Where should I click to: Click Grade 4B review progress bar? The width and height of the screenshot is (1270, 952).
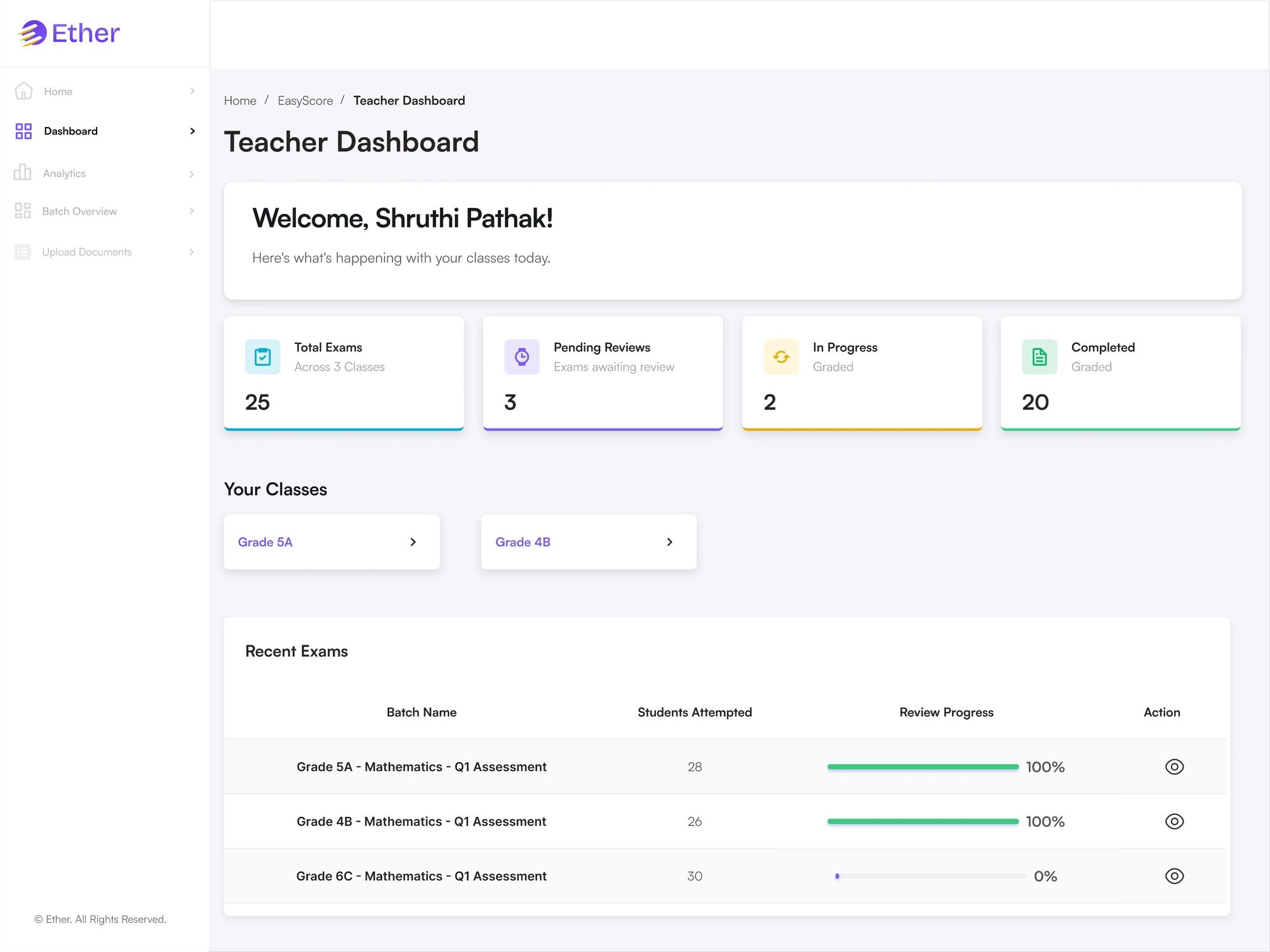pos(923,821)
